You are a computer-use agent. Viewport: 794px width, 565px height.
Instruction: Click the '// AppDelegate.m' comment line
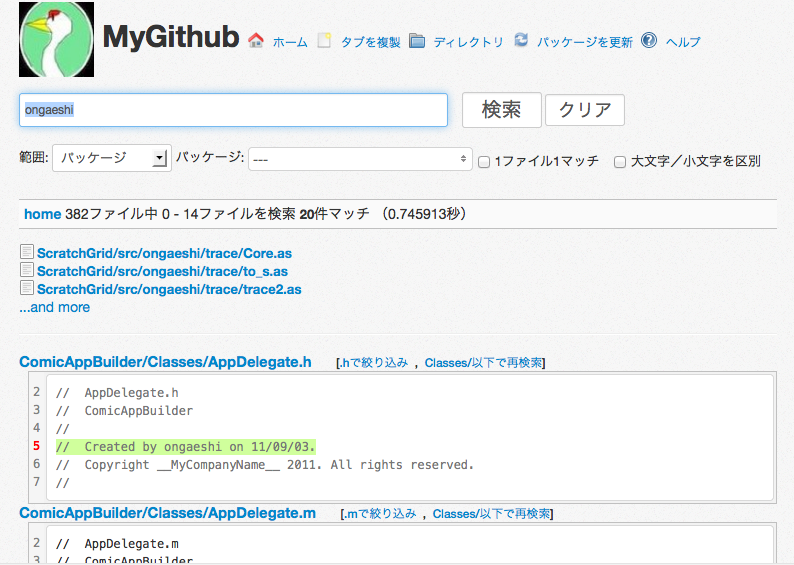117,544
